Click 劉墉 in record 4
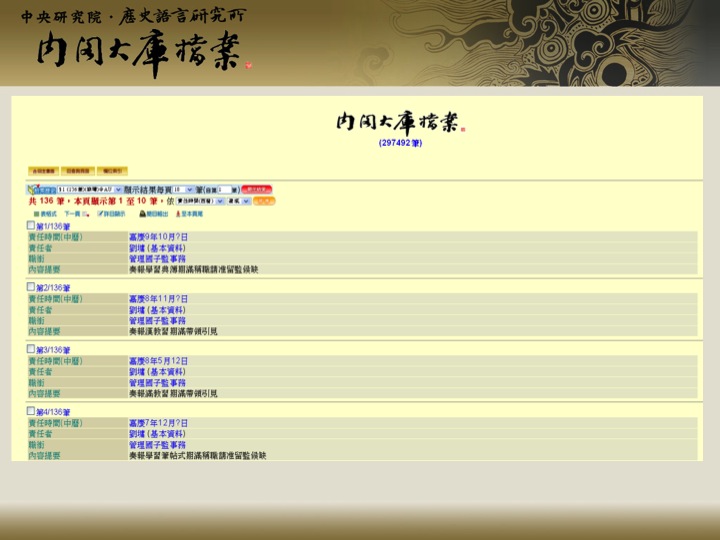720x540 pixels. coord(137,434)
